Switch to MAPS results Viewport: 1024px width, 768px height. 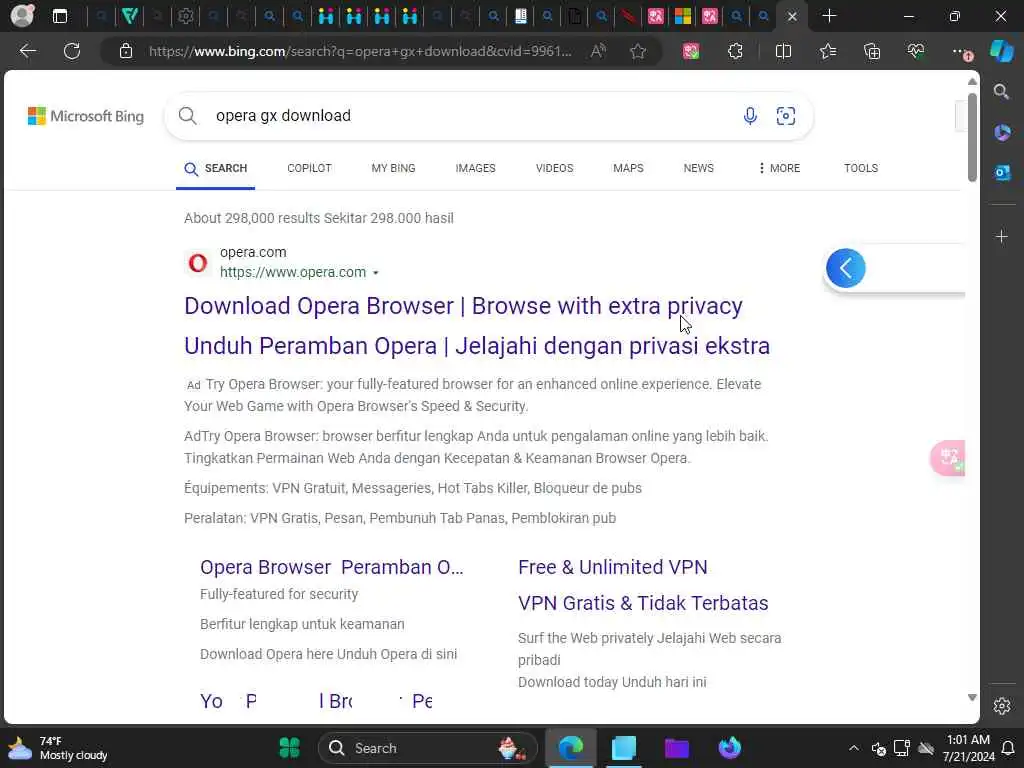click(628, 168)
